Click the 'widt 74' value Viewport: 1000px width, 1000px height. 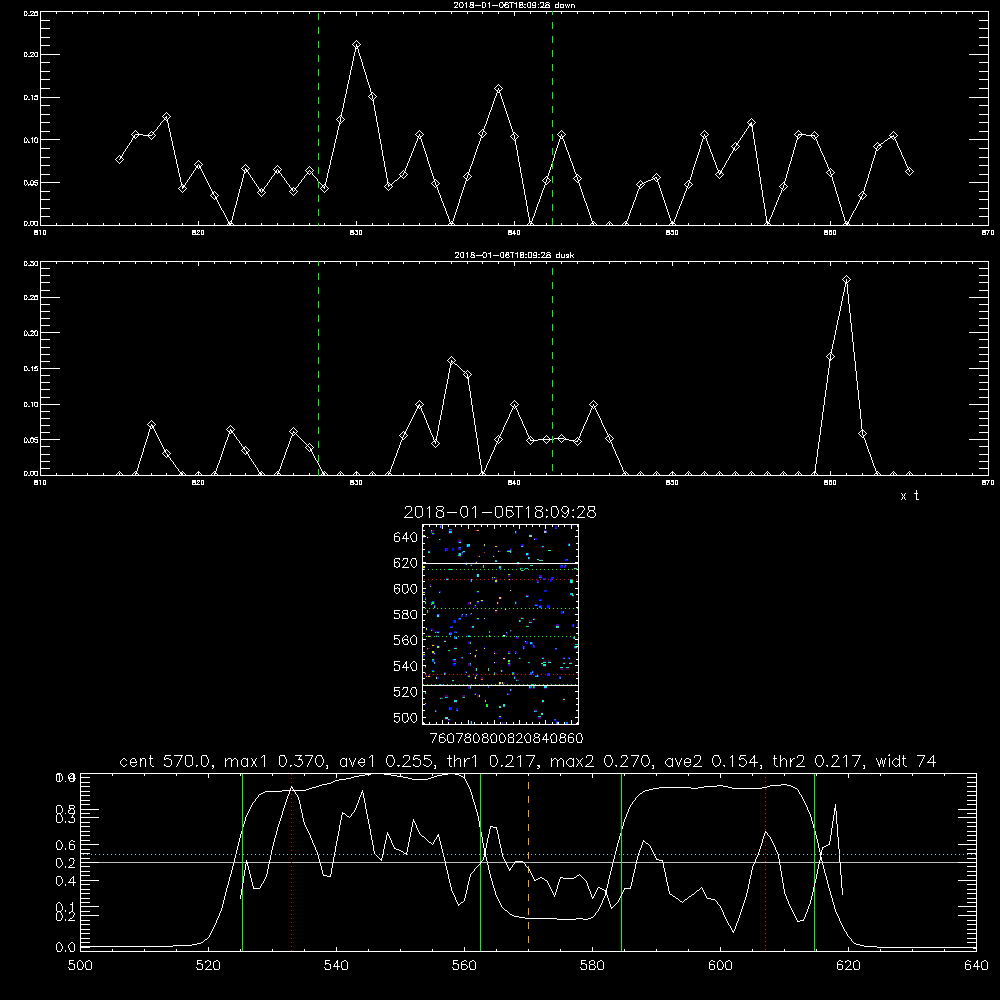click(906, 761)
